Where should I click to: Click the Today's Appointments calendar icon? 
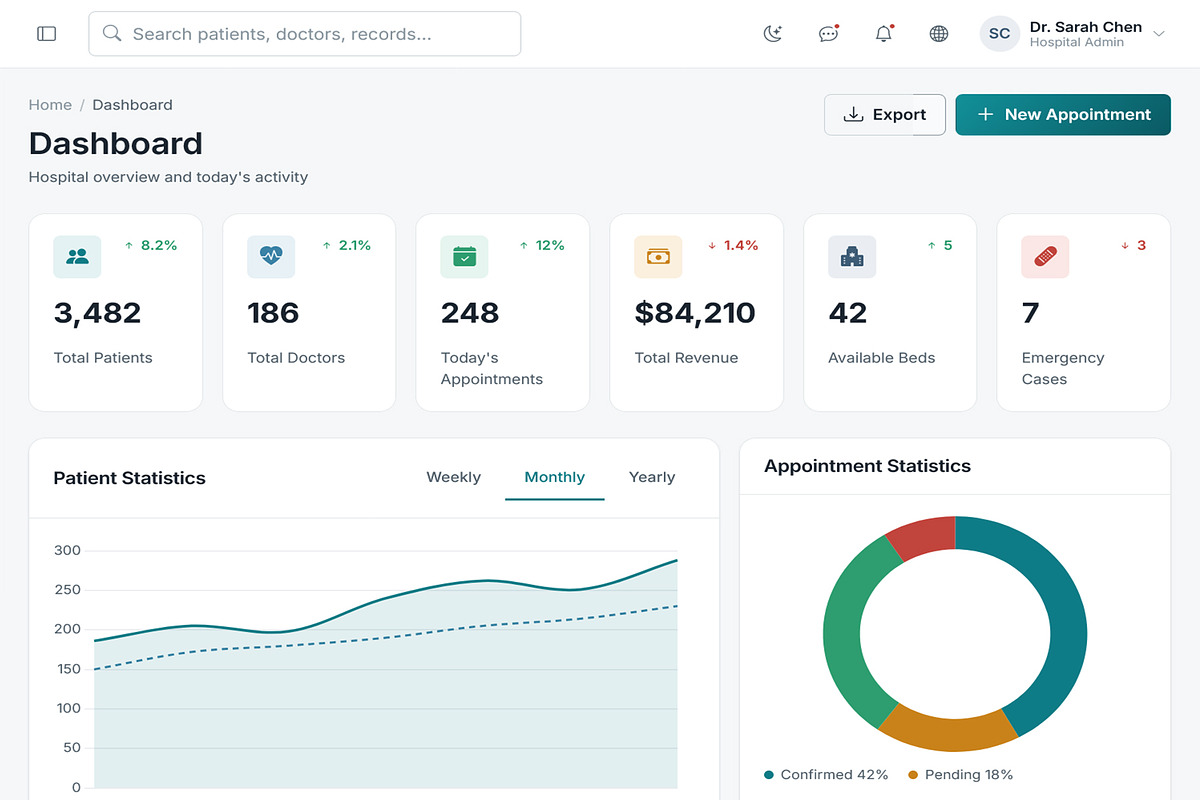click(464, 257)
